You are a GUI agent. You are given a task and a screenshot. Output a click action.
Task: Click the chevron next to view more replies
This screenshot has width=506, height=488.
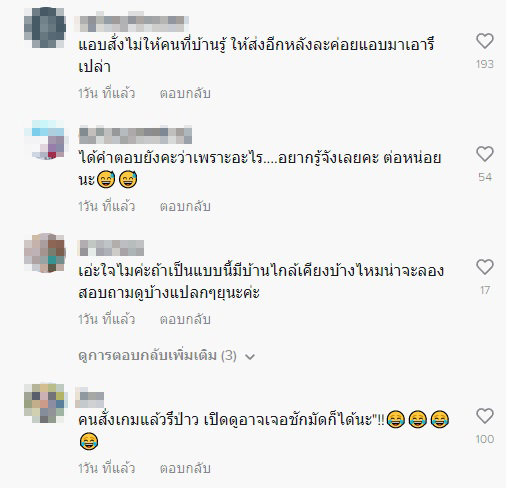pos(250,357)
